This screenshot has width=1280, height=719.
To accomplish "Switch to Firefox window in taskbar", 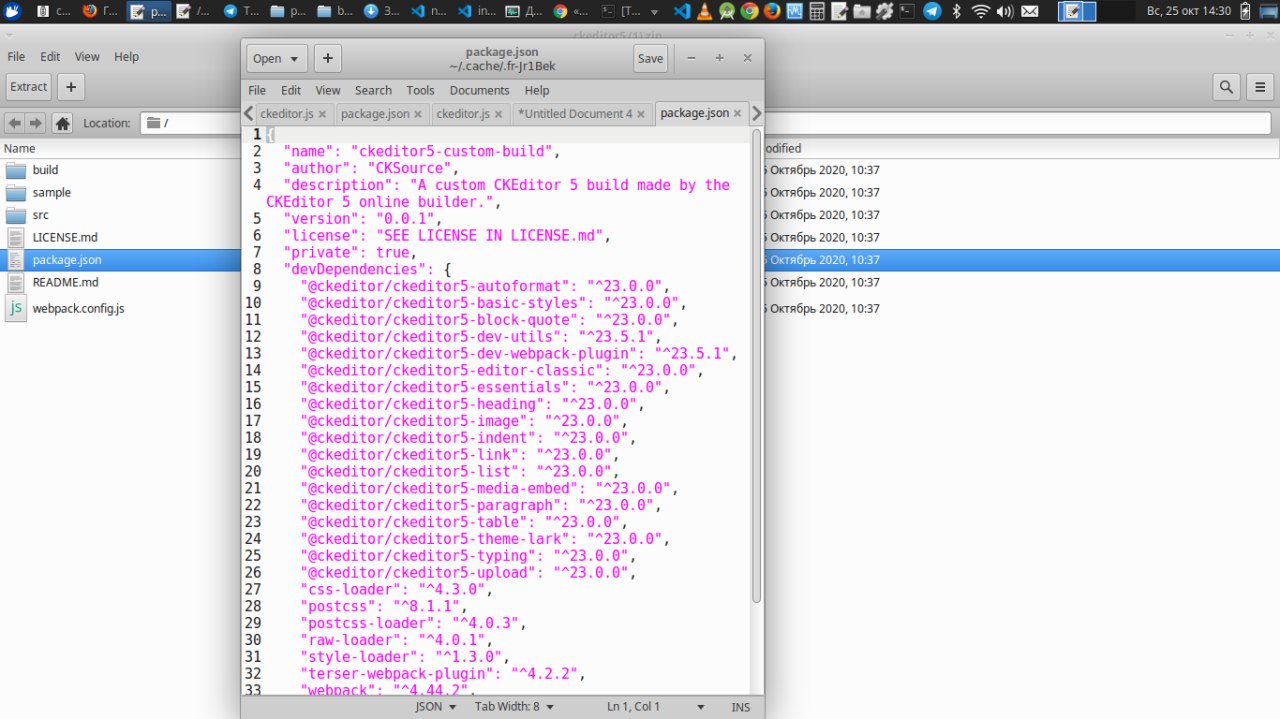I will (100, 12).
